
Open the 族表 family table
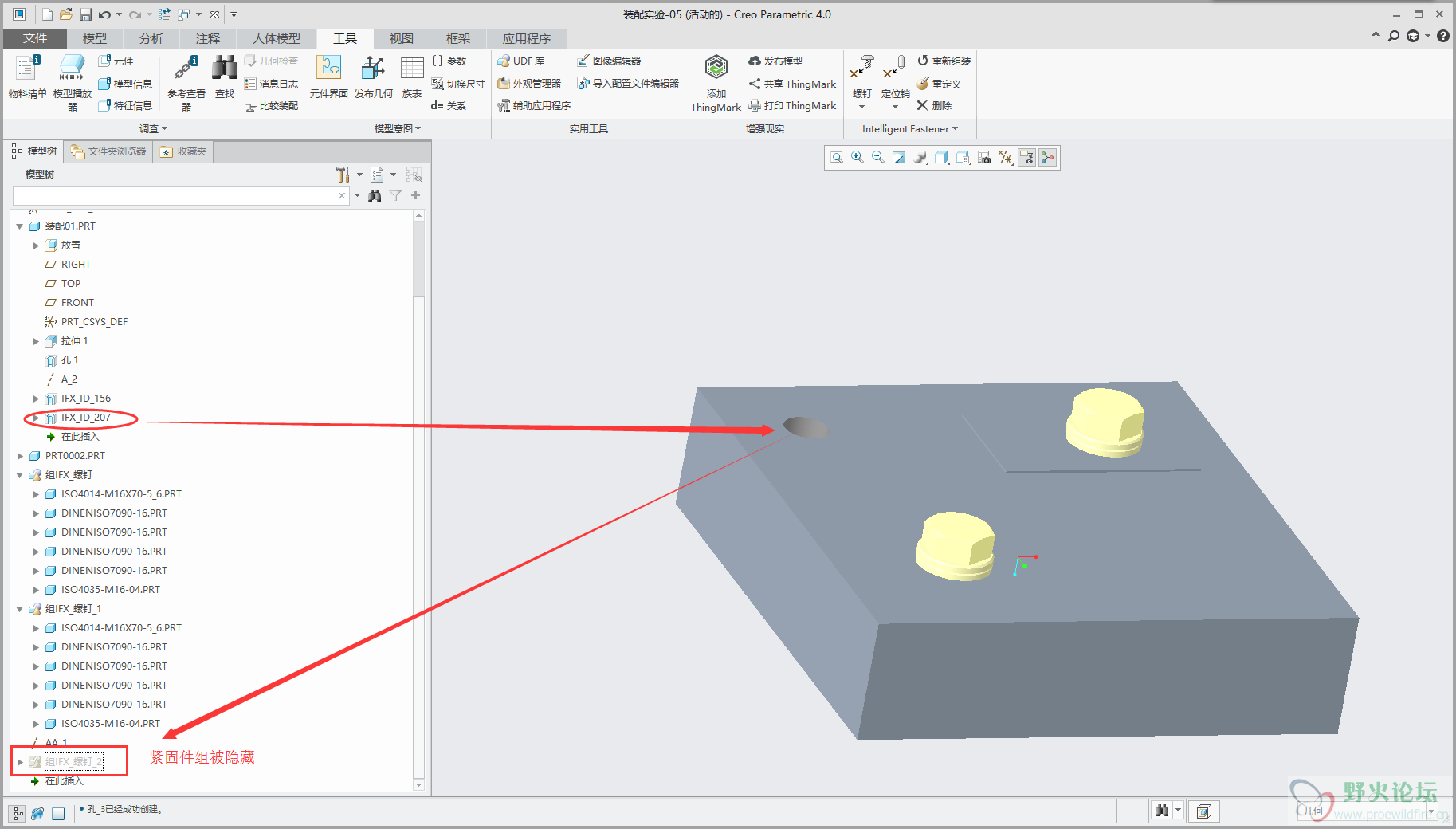click(412, 77)
